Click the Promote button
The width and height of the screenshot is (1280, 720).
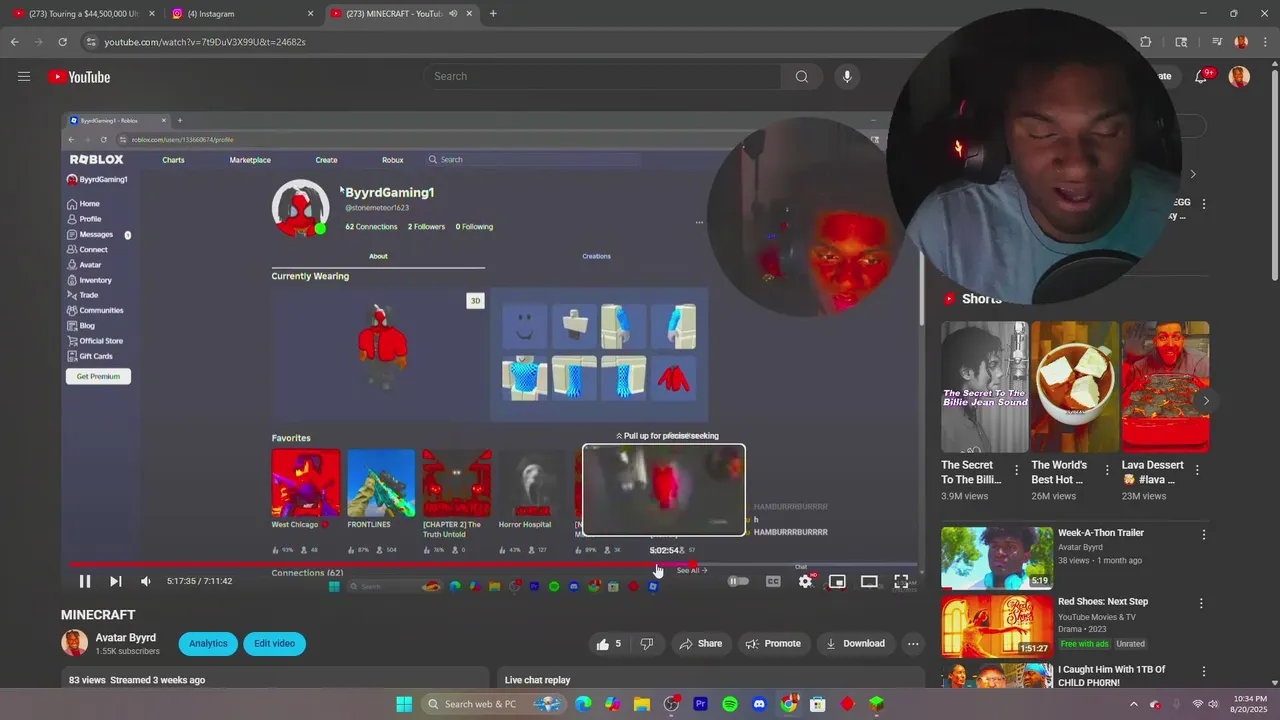[x=772, y=644]
